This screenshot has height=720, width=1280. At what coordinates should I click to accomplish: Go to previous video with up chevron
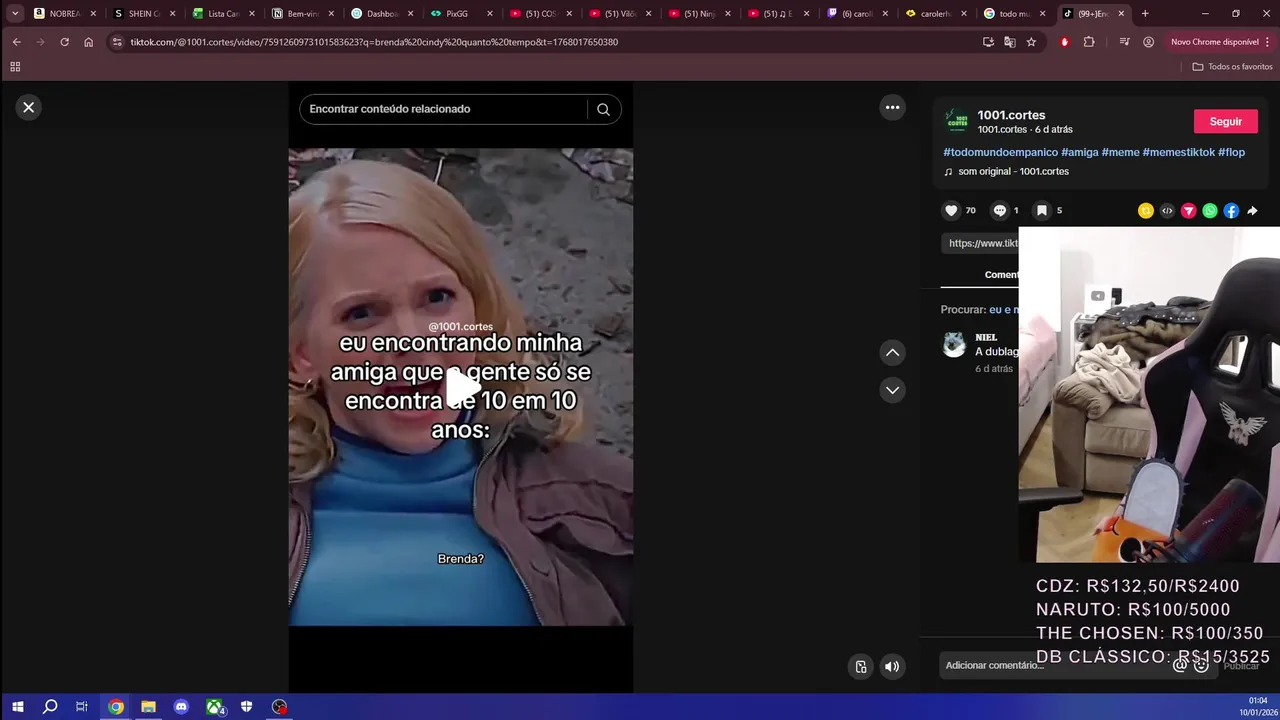click(892, 352)
